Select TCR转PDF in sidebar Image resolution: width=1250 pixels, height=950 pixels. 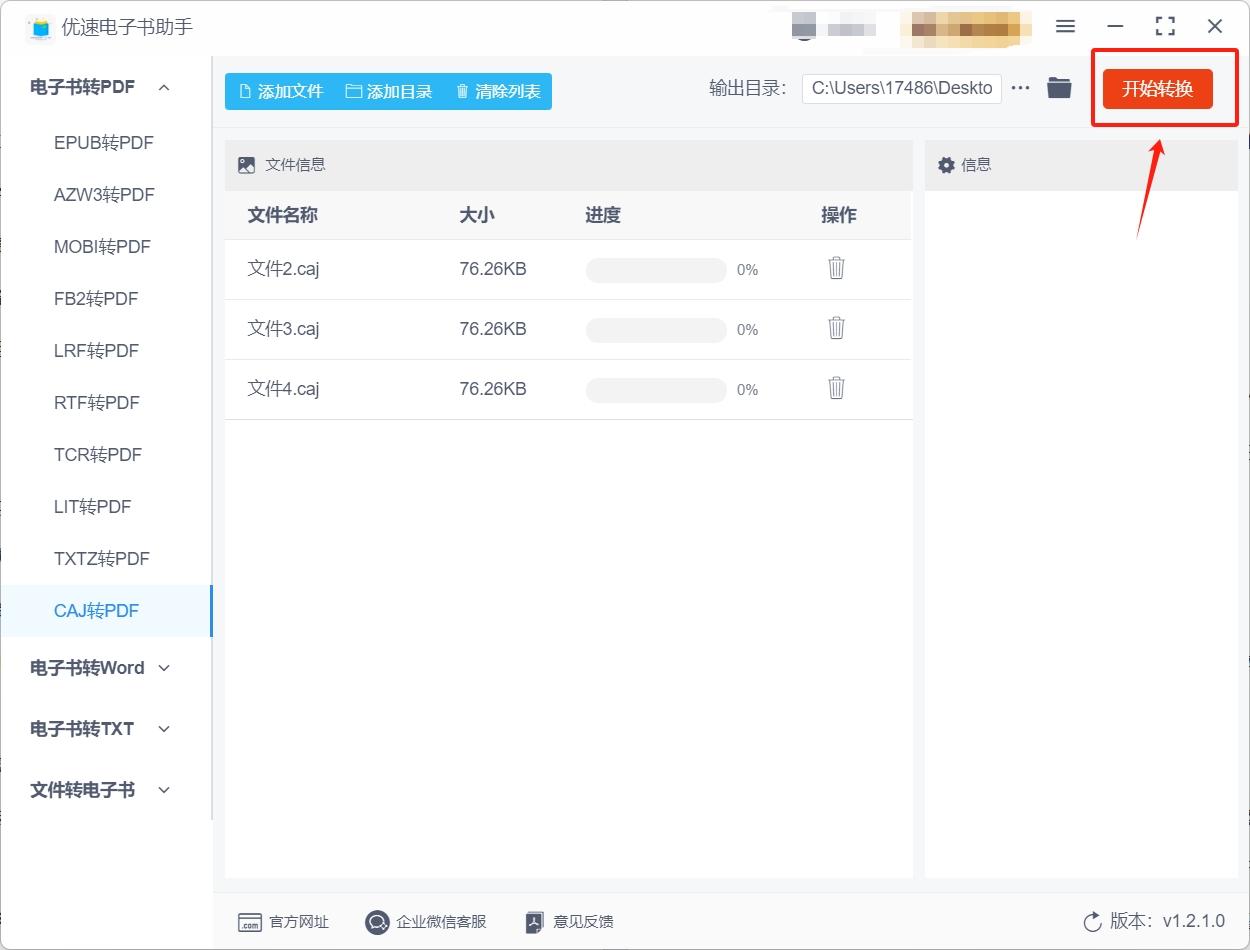click(104, 455)
